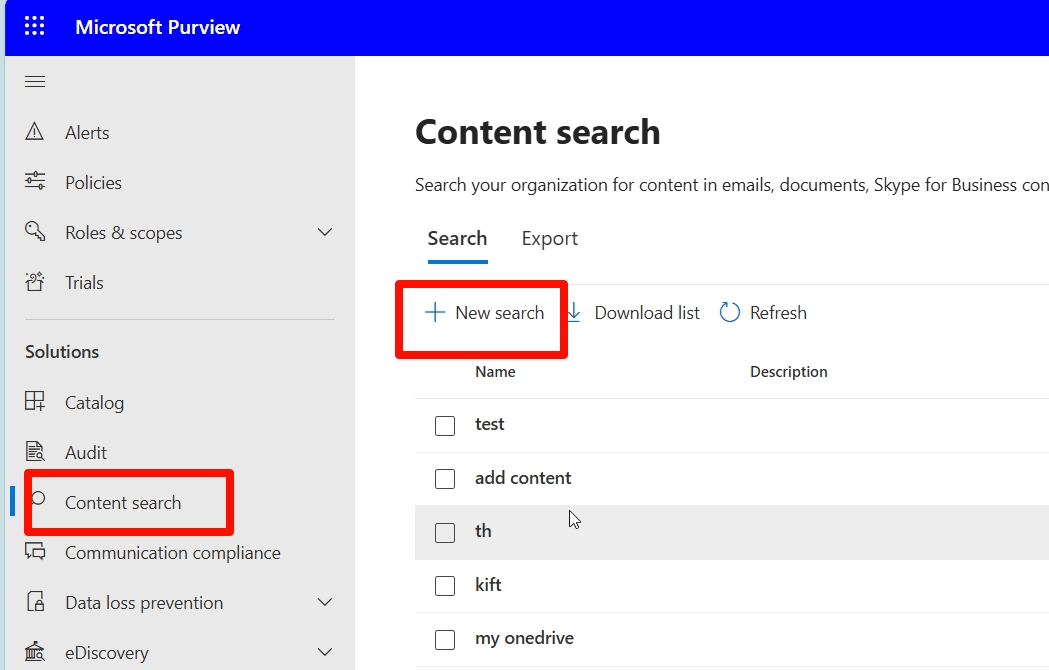Go to Catalog under Solutions
Image resolution: width=1049 pixels, height=670 pixels.
coord(94,403)
